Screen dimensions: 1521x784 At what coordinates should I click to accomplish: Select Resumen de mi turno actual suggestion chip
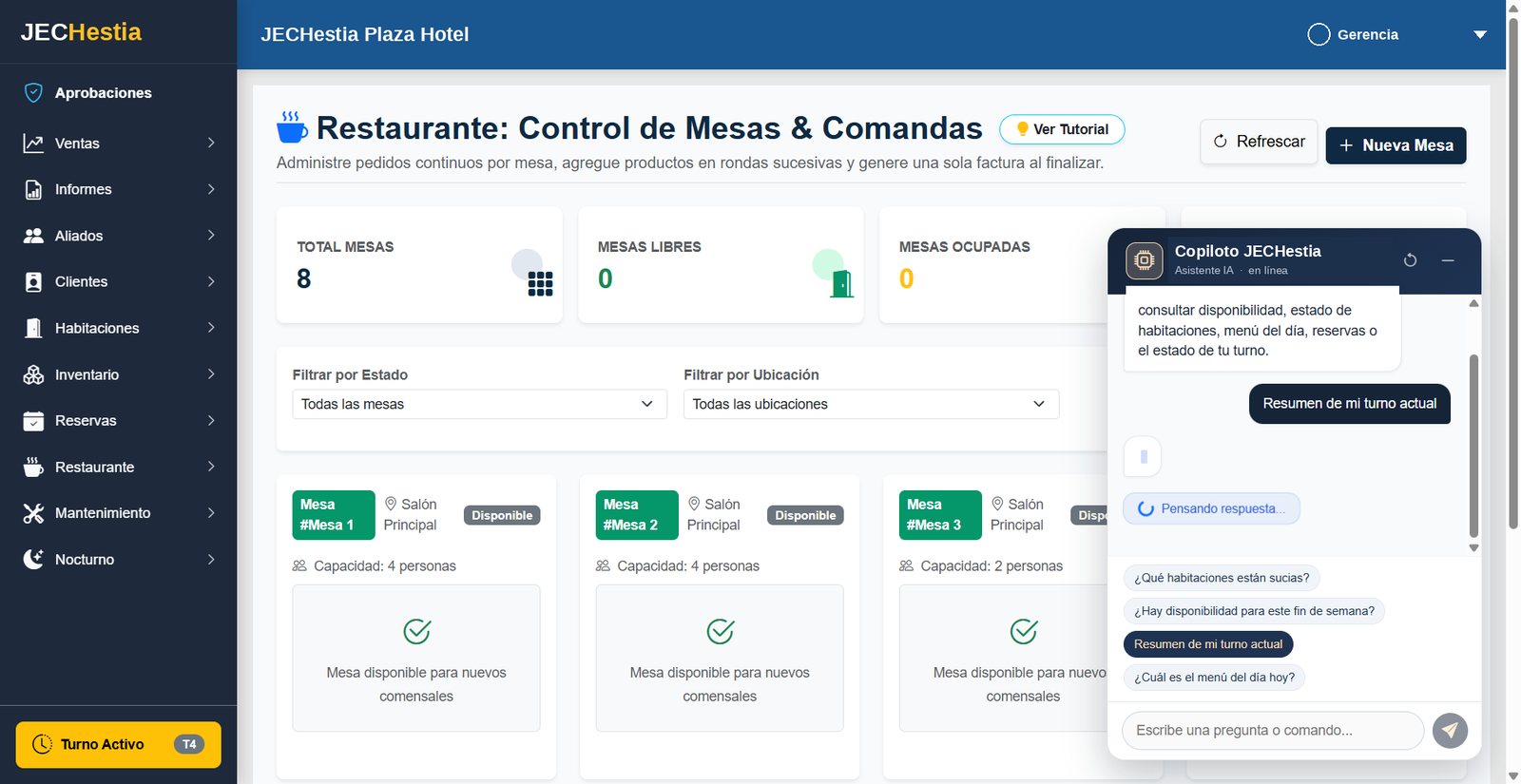pyautogui.click(x=1208, y=644)
